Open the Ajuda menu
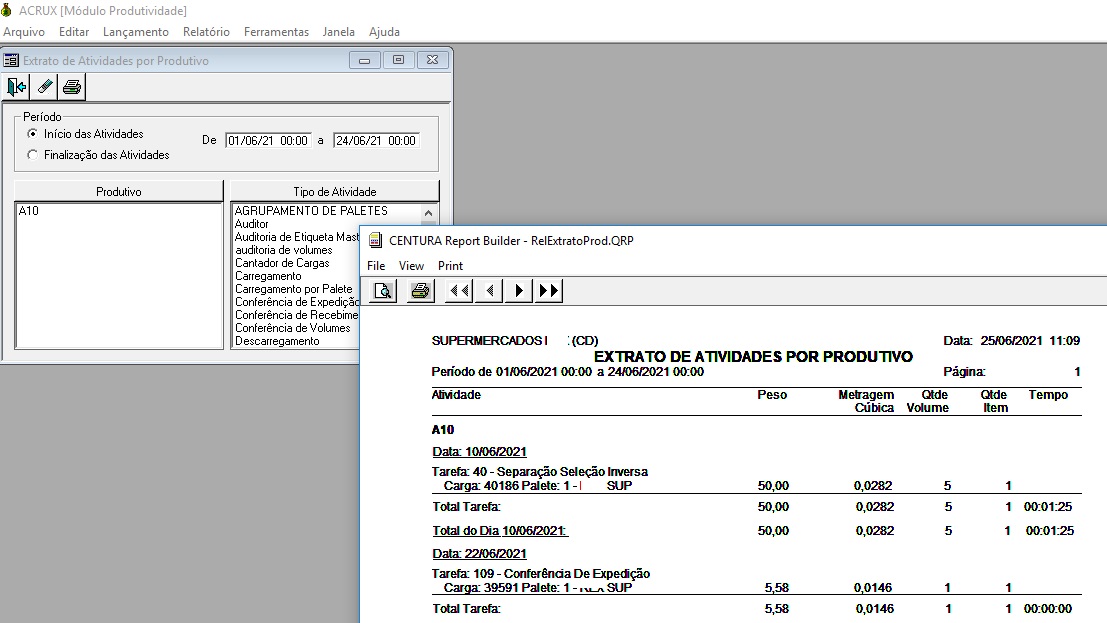 [x=384, y=32]
